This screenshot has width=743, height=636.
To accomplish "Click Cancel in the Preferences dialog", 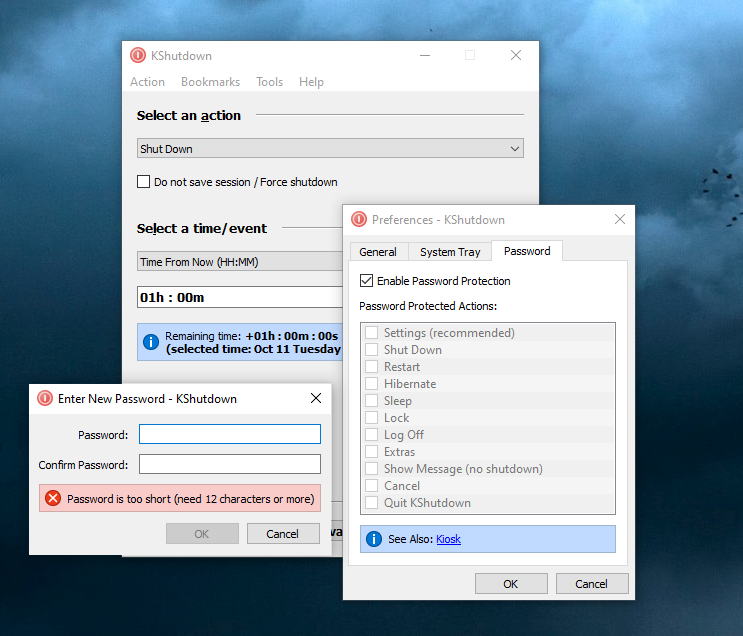I will point(592,583).
